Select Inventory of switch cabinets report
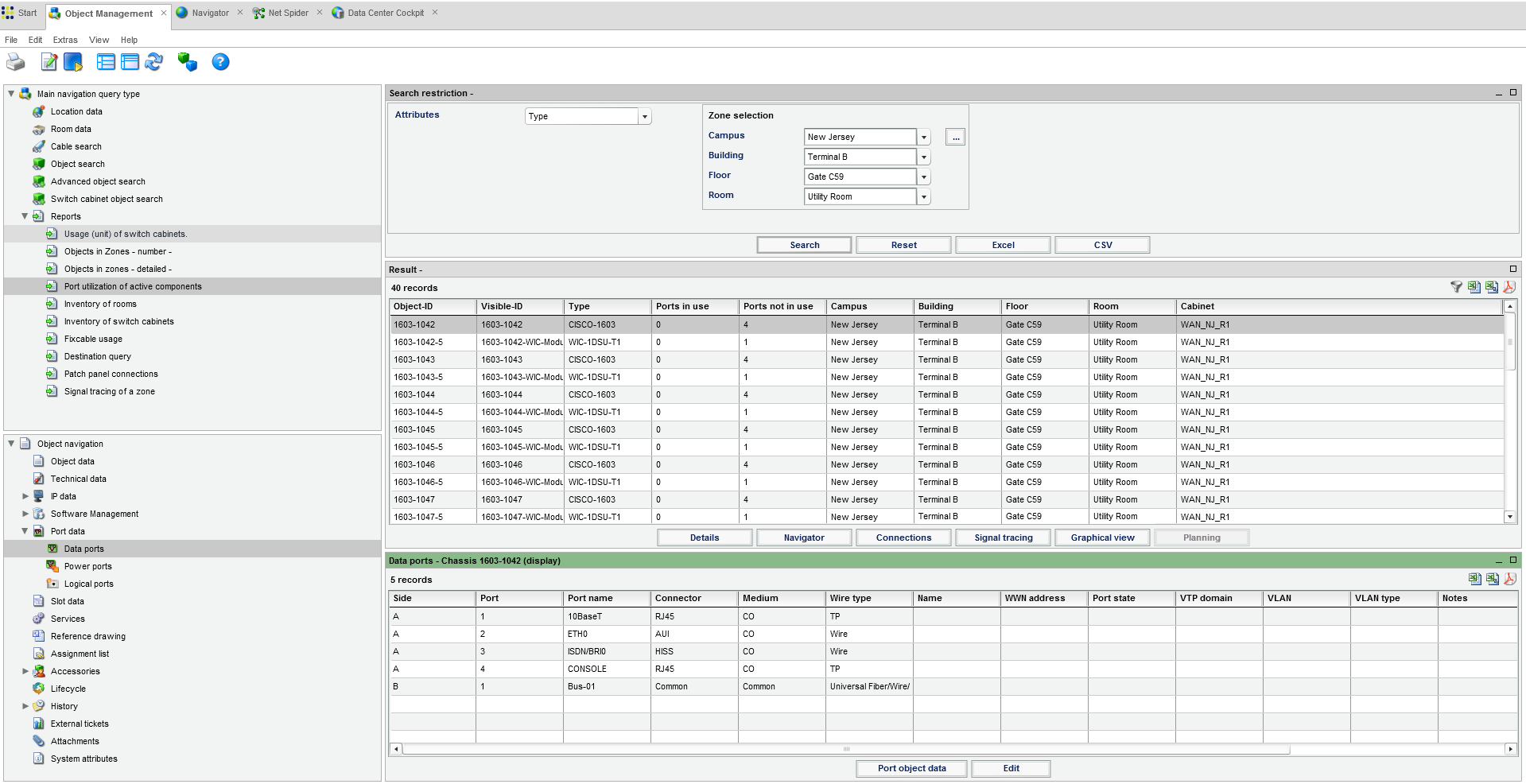Image resolution: width=1526 pixels, height=784 pixels. 118,321
